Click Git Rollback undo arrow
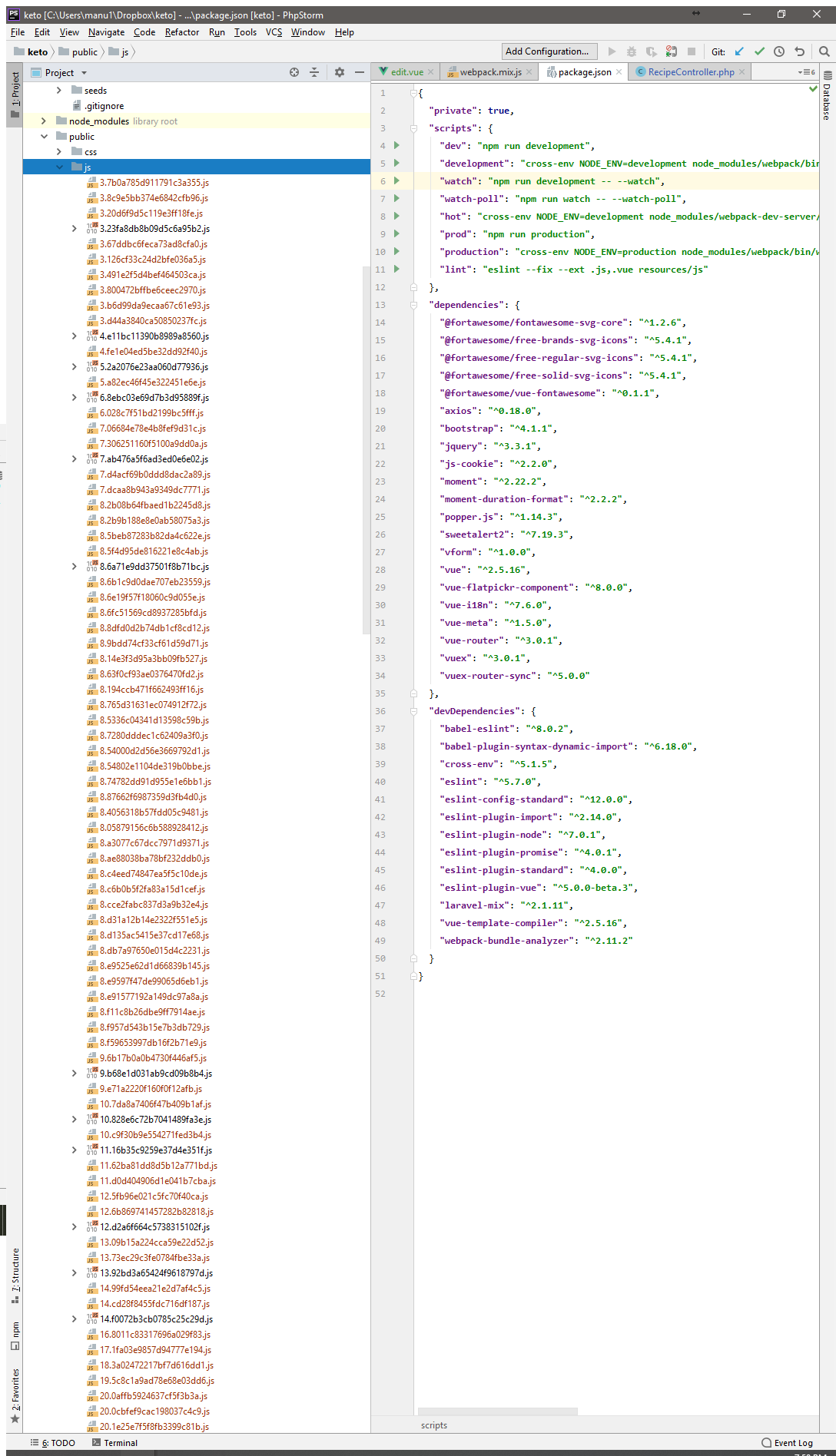The image size is (836, 1456). pyautogui.click(x=799, y=51)
